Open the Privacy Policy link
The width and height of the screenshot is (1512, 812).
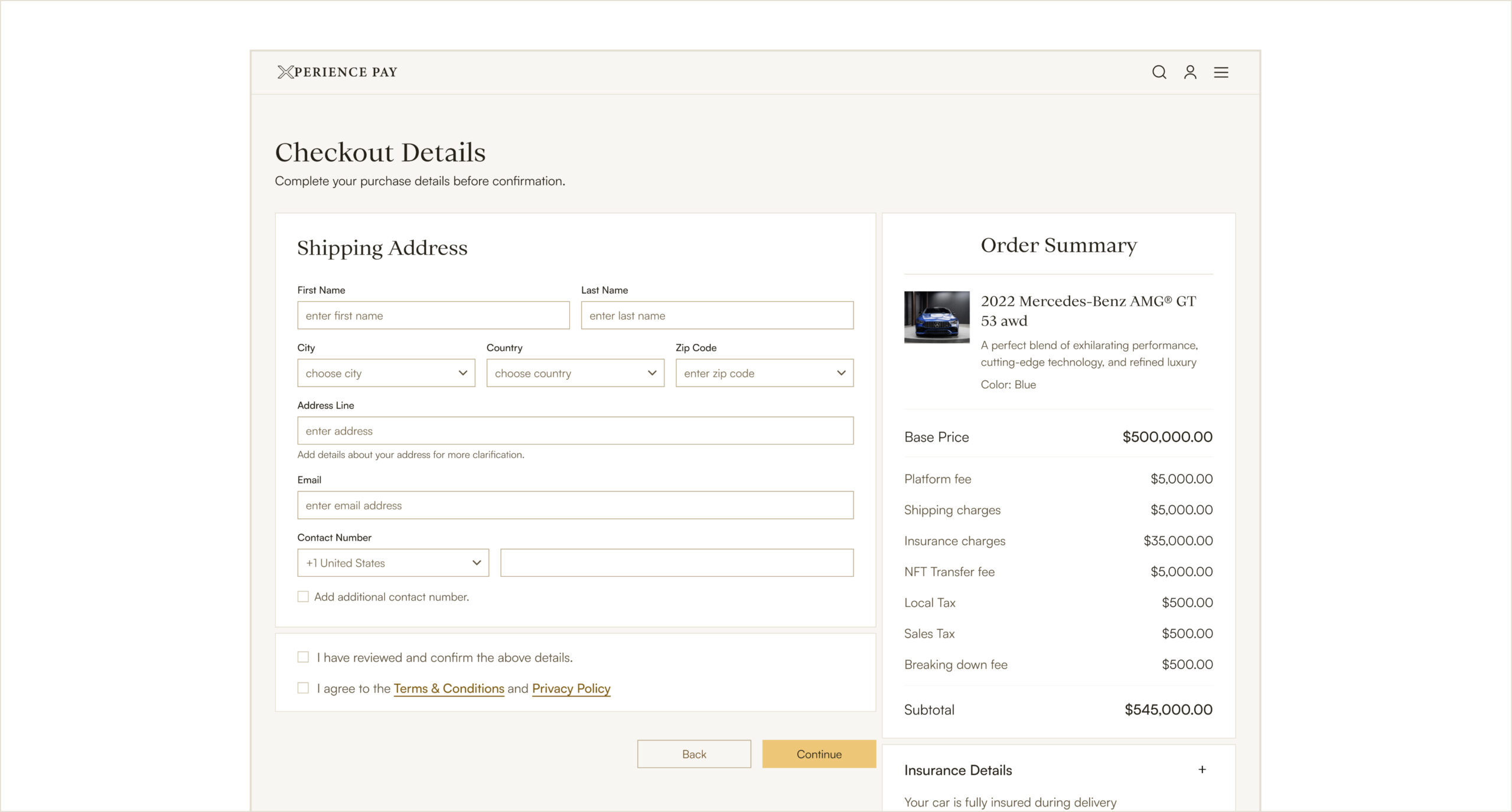click(571, 688)
